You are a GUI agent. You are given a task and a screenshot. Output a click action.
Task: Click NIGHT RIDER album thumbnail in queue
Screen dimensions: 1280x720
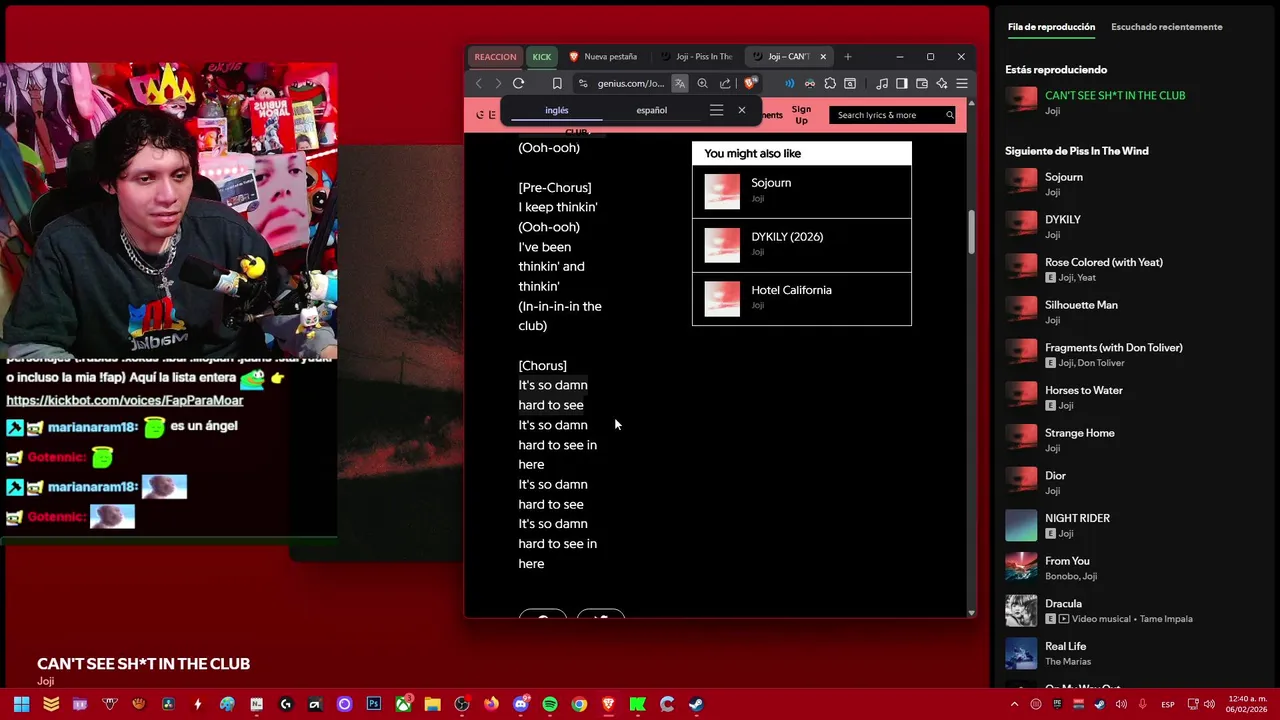(x=1021, y=525)
